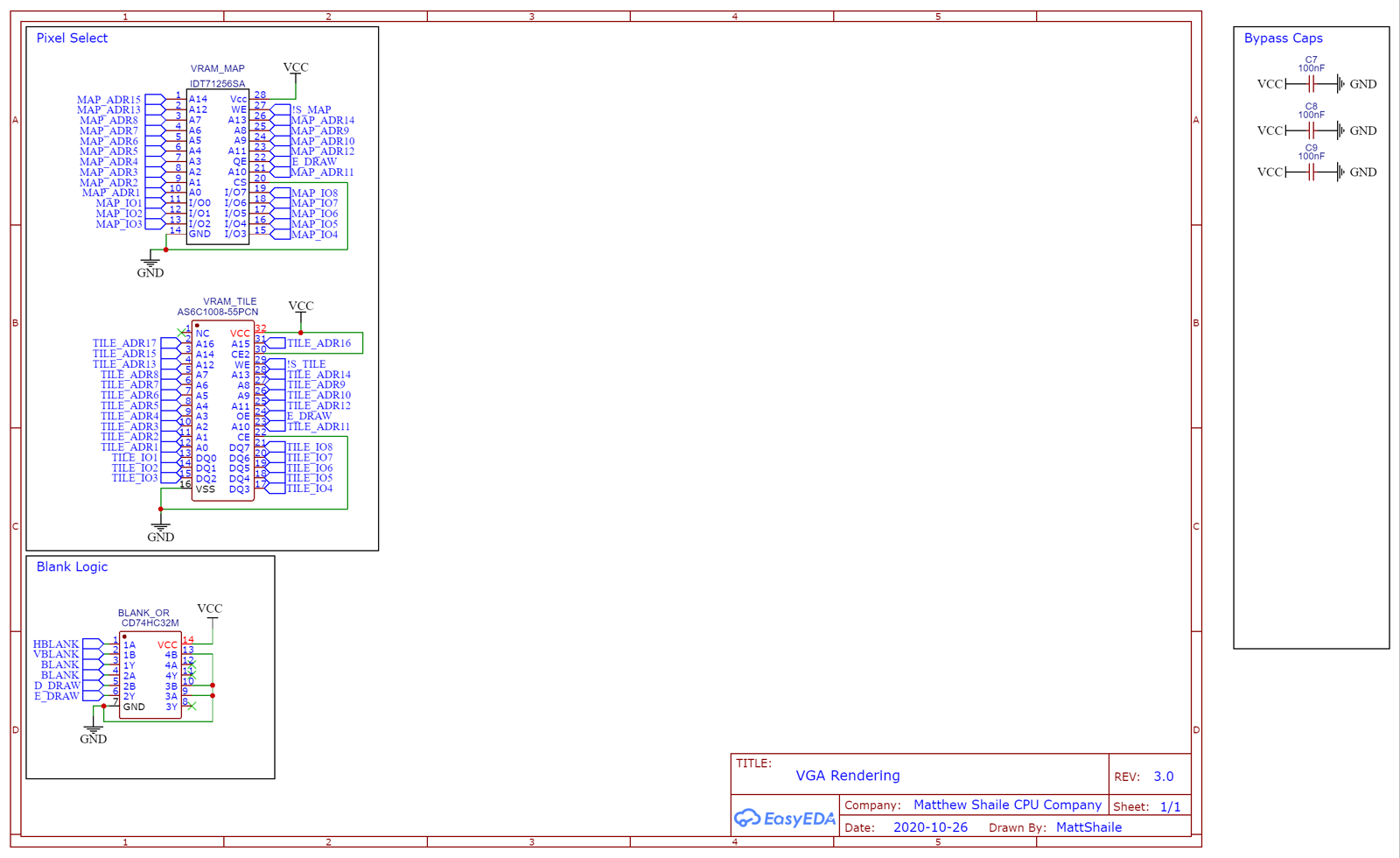
Task: Click the VGA Rendering title text
Action: [x=848, y=776]
